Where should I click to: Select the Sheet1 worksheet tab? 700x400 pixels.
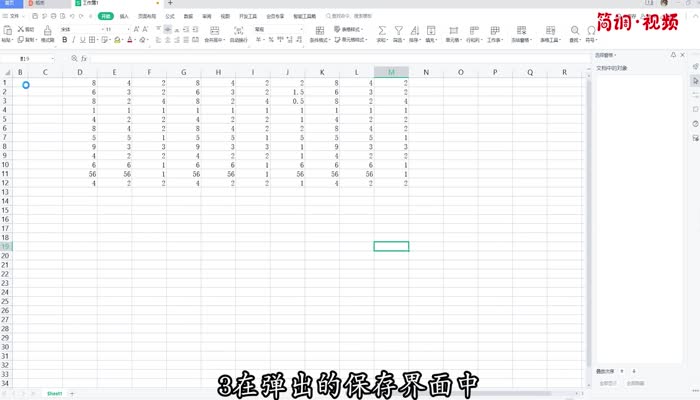(x=55, y=394)
